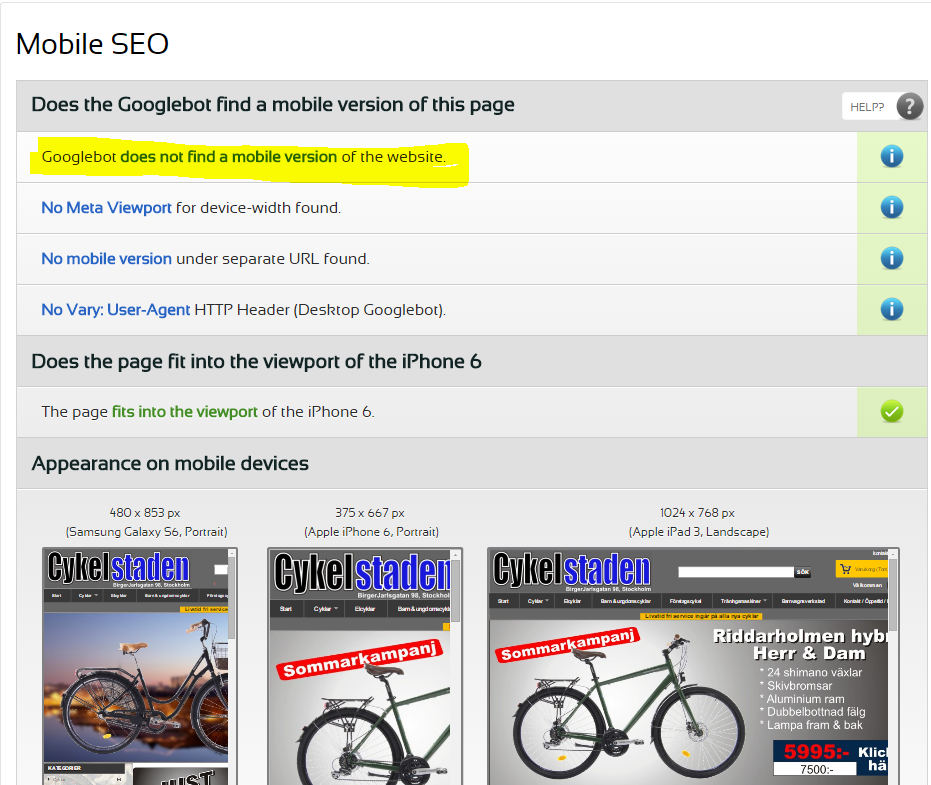Follow the No Meta Viewport link

tap(106, 208)
